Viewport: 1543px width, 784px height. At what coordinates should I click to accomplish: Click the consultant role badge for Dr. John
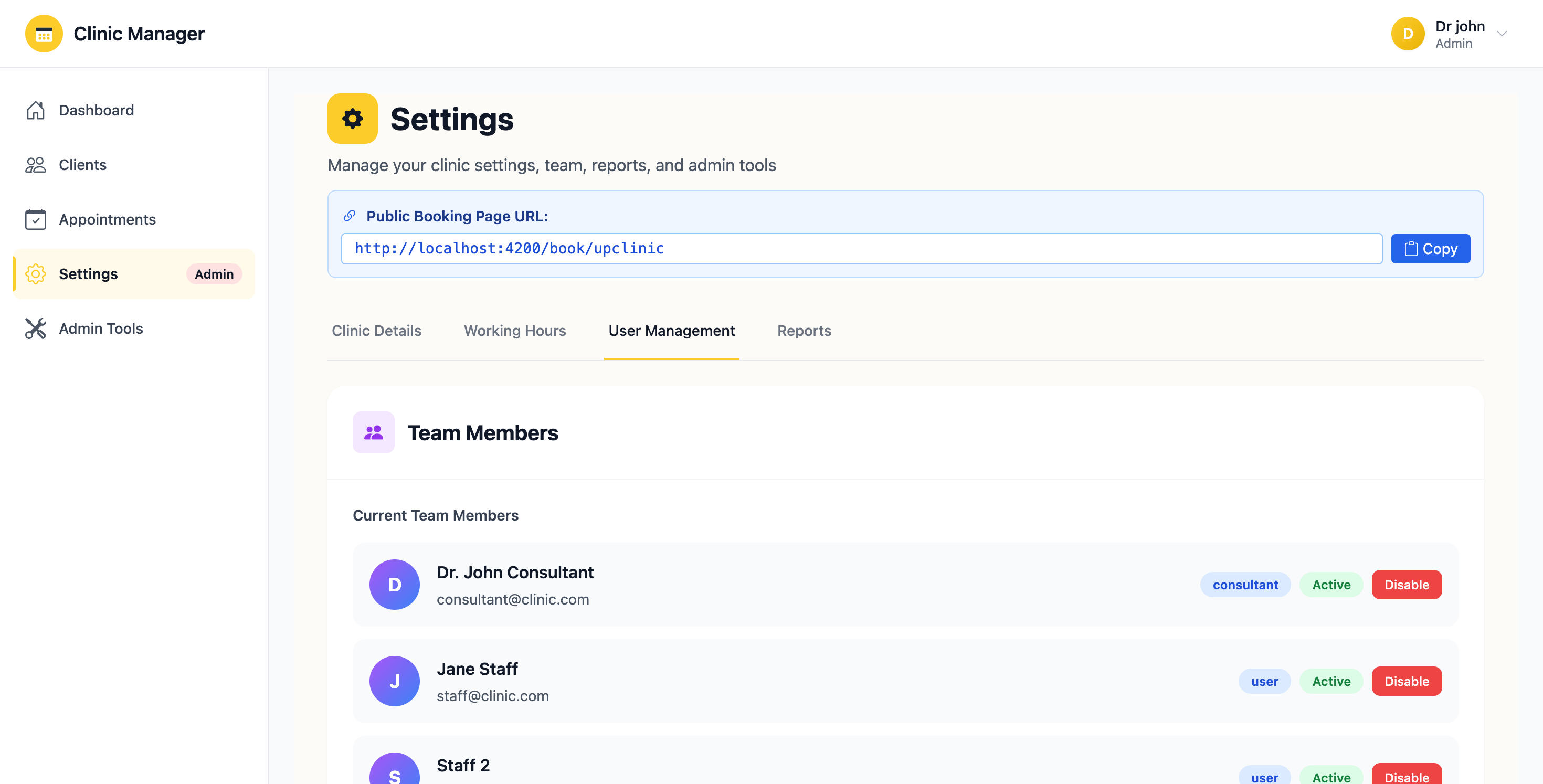tap(1245, 585)
